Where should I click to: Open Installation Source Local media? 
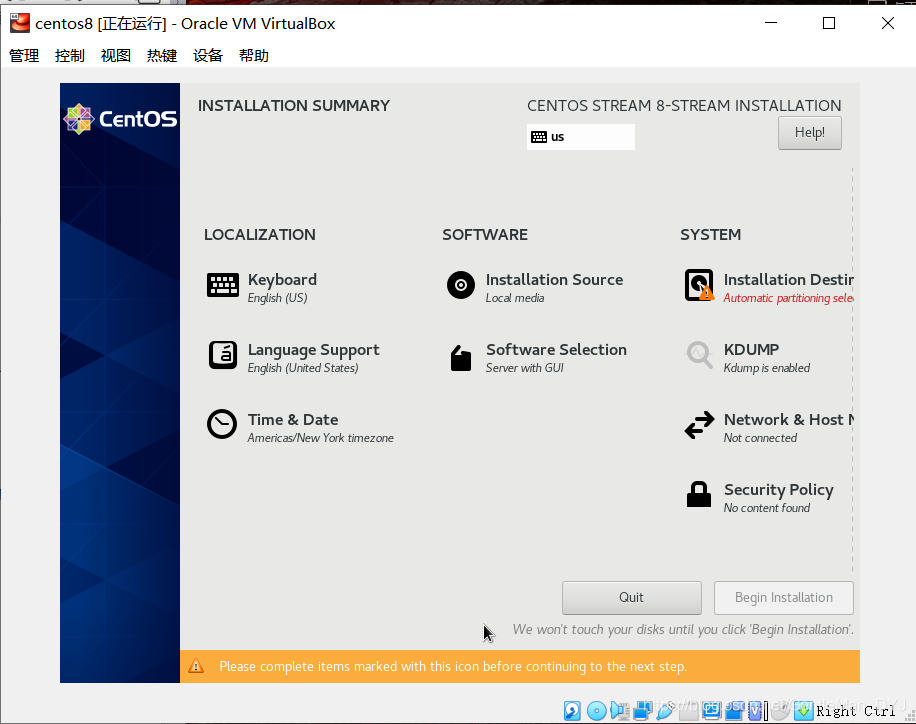(x=535, y=287)
